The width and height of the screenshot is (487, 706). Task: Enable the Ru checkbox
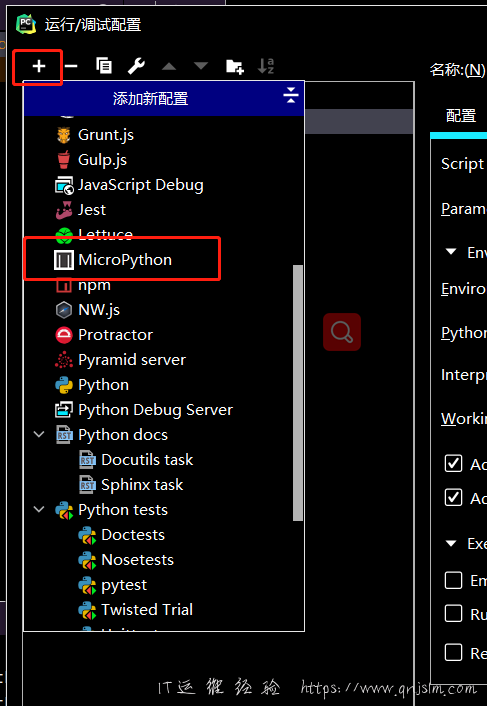tap(453, 613)
